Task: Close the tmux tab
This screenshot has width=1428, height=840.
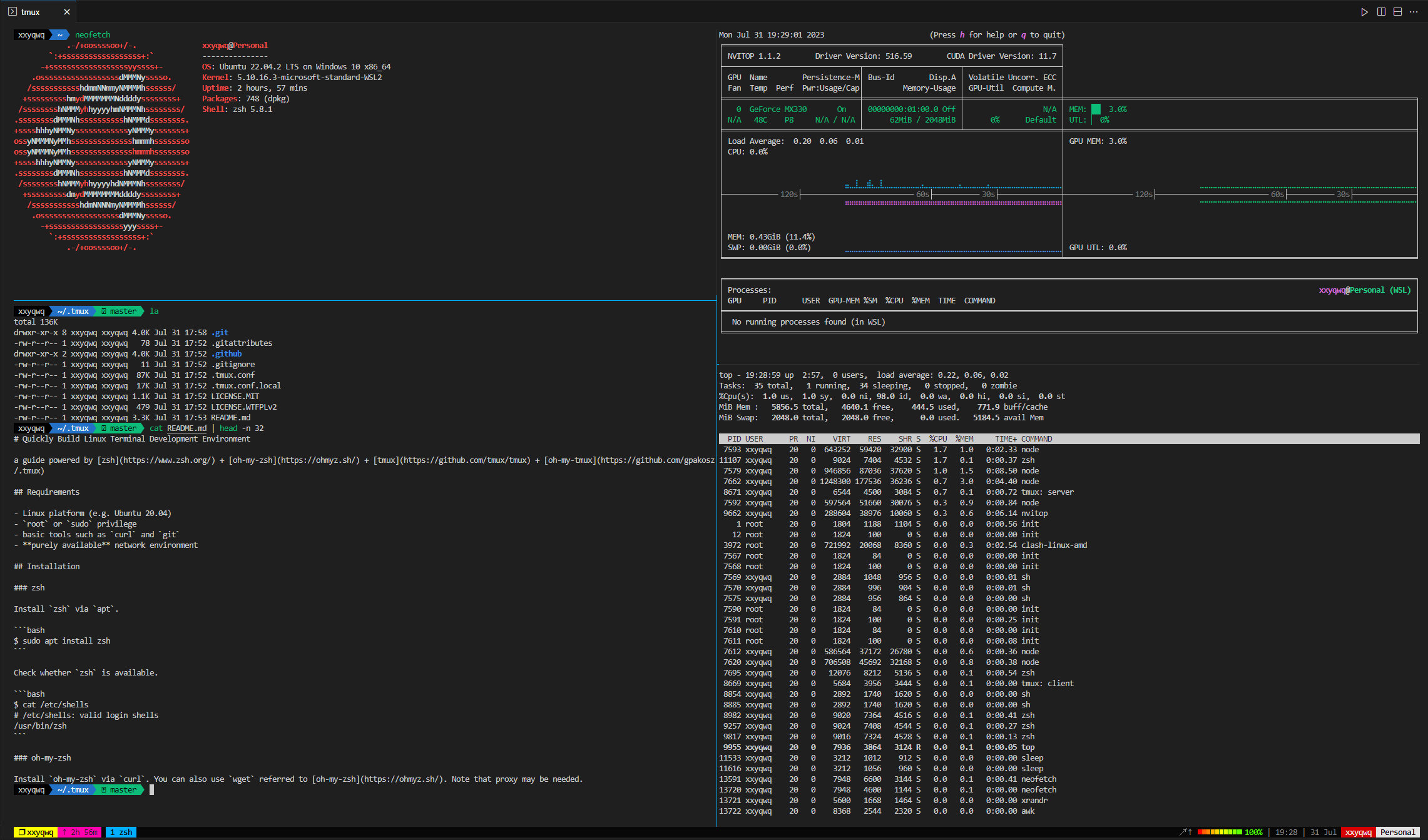Action: click(x=67, y=12)
